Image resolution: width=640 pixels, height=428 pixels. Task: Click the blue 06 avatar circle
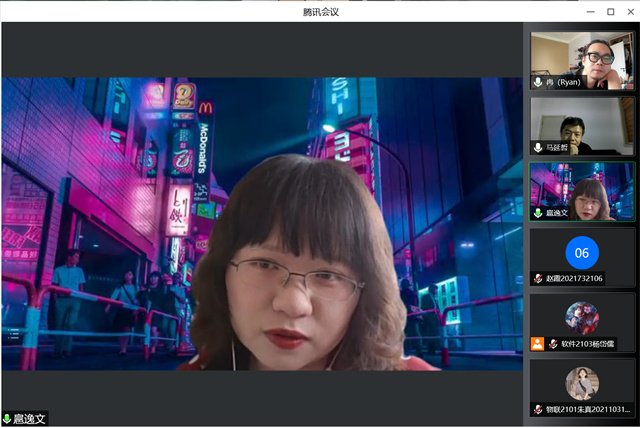pyautogui.click(x=582, y=253)
